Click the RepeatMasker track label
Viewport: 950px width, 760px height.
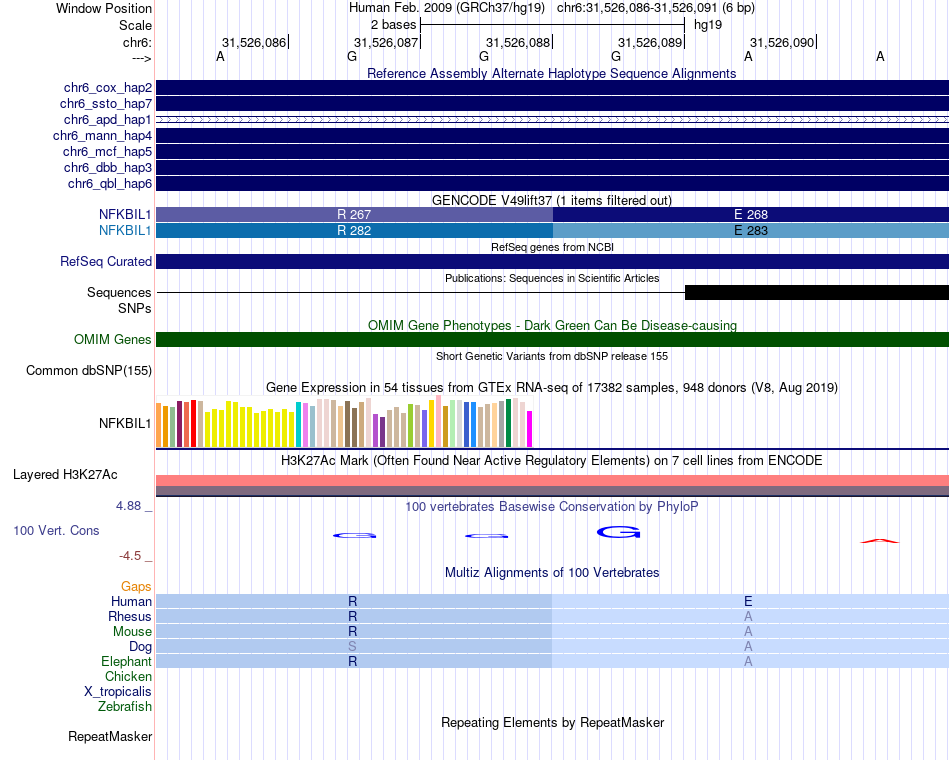point(110,736)
